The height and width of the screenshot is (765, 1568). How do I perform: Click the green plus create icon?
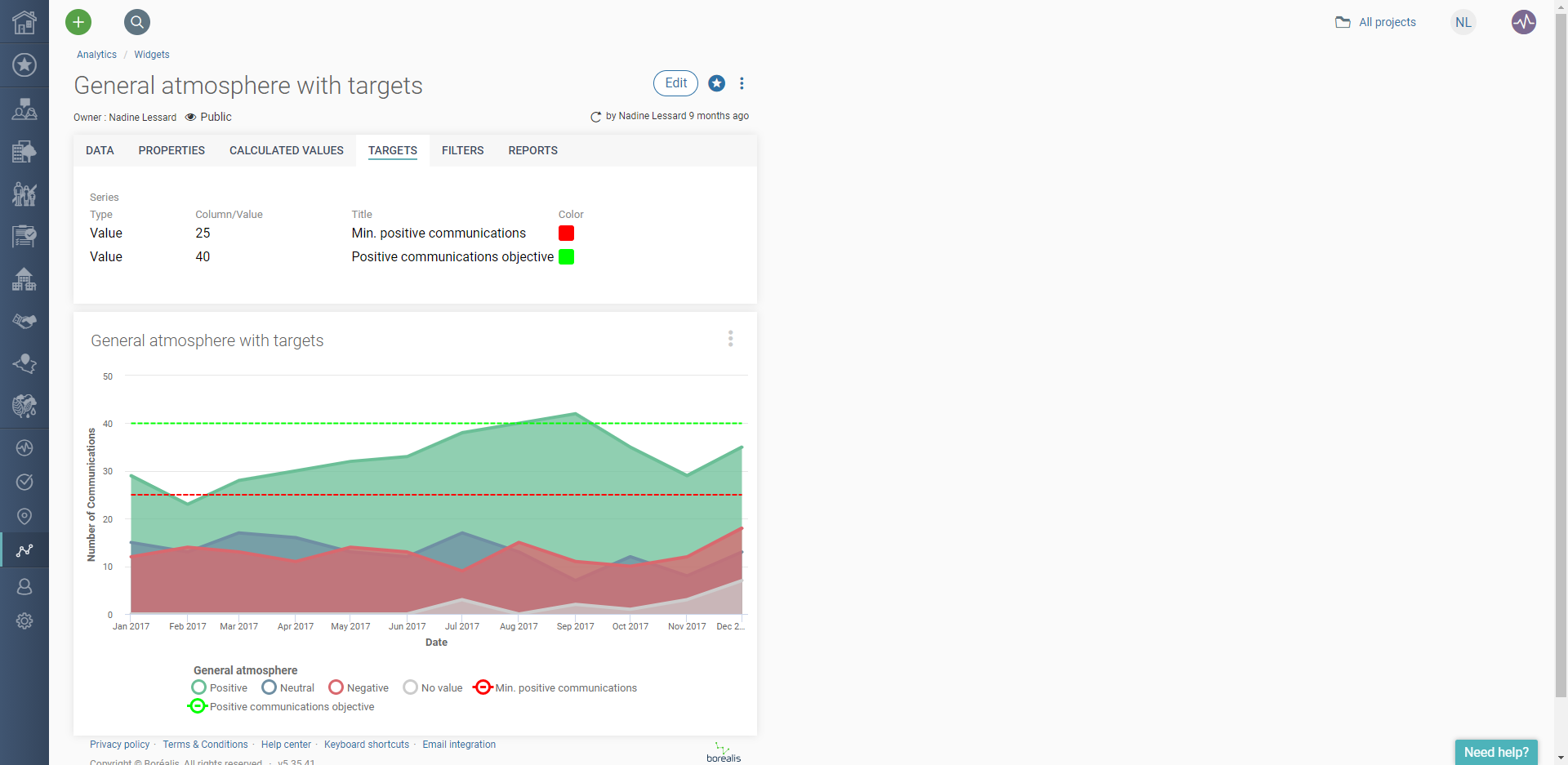(x=78, y=22)
